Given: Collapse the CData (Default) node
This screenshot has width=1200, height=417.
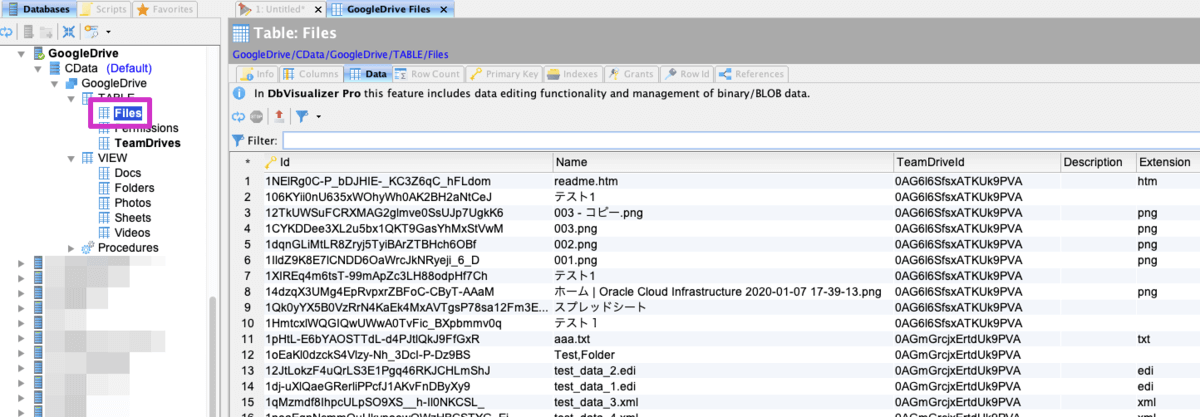Looking at the screenshot, I should (39, 68).
